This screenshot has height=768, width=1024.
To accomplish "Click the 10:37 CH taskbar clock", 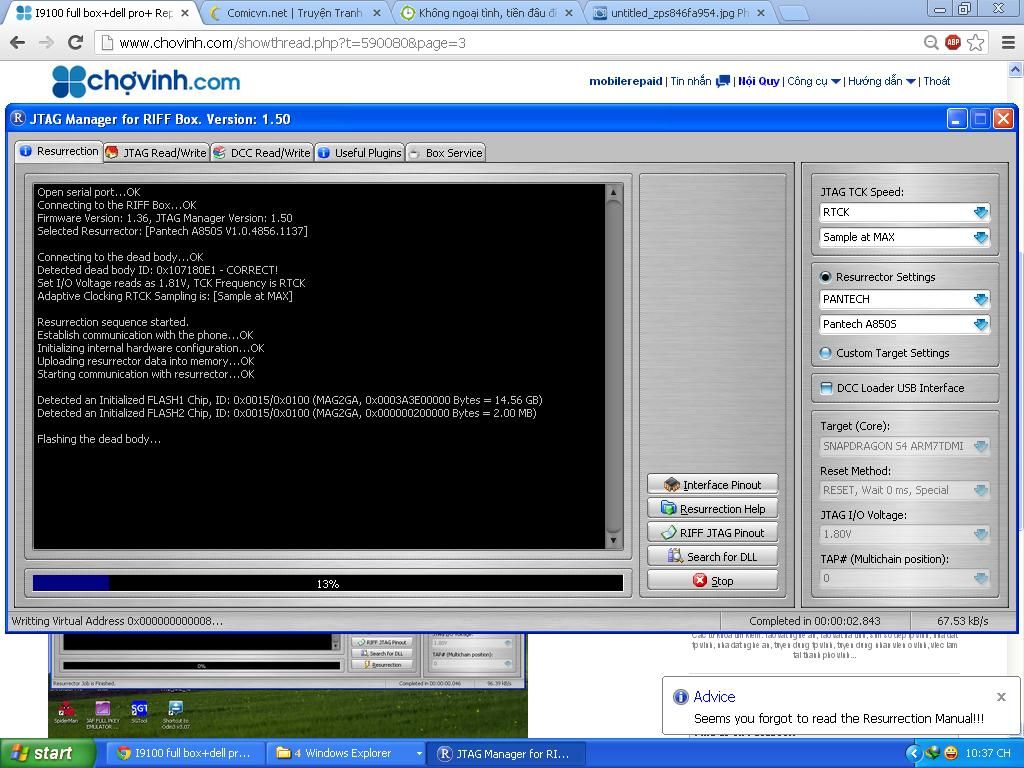I will tap(987, 754).
